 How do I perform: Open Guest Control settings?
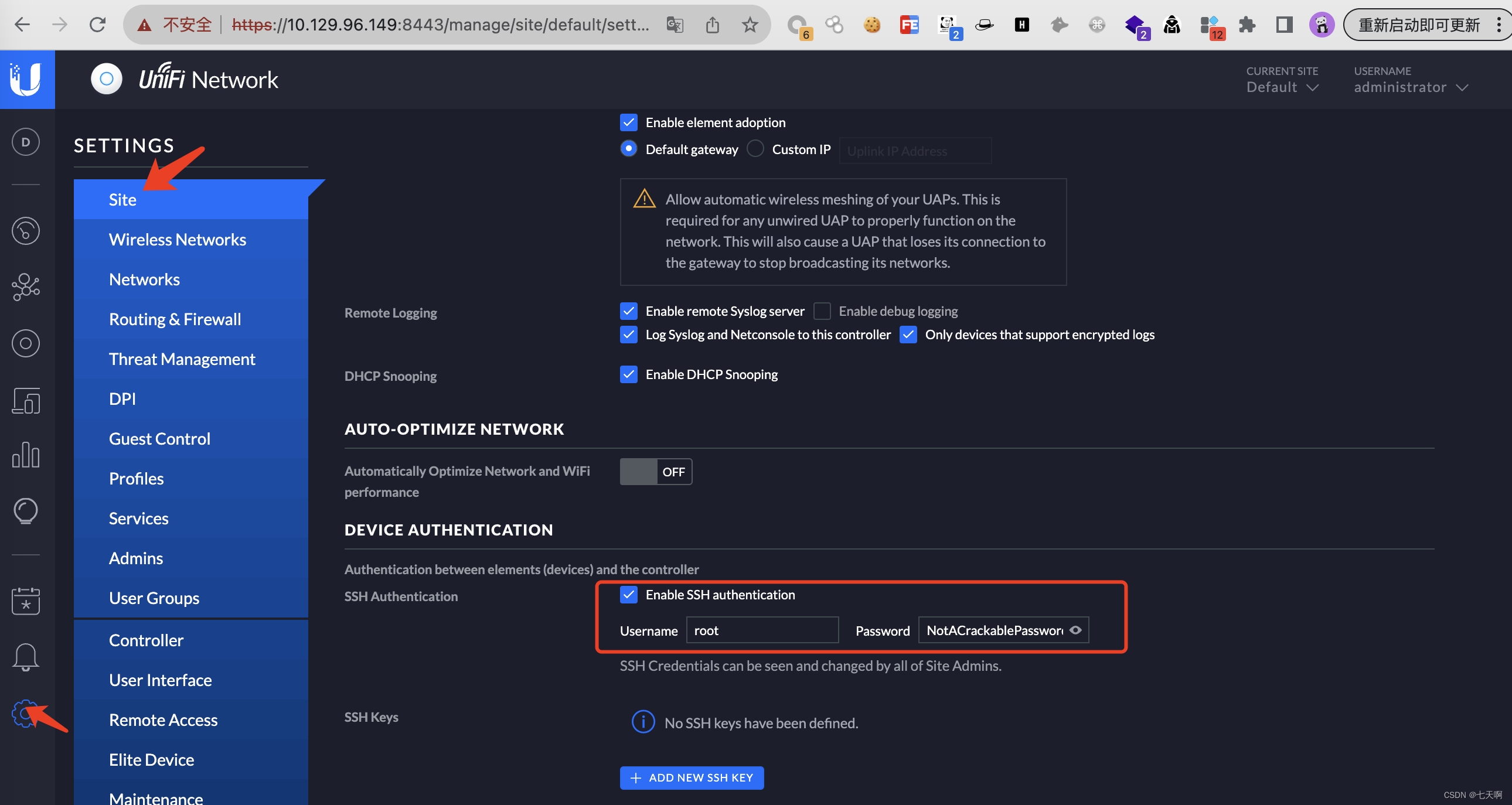191,439
